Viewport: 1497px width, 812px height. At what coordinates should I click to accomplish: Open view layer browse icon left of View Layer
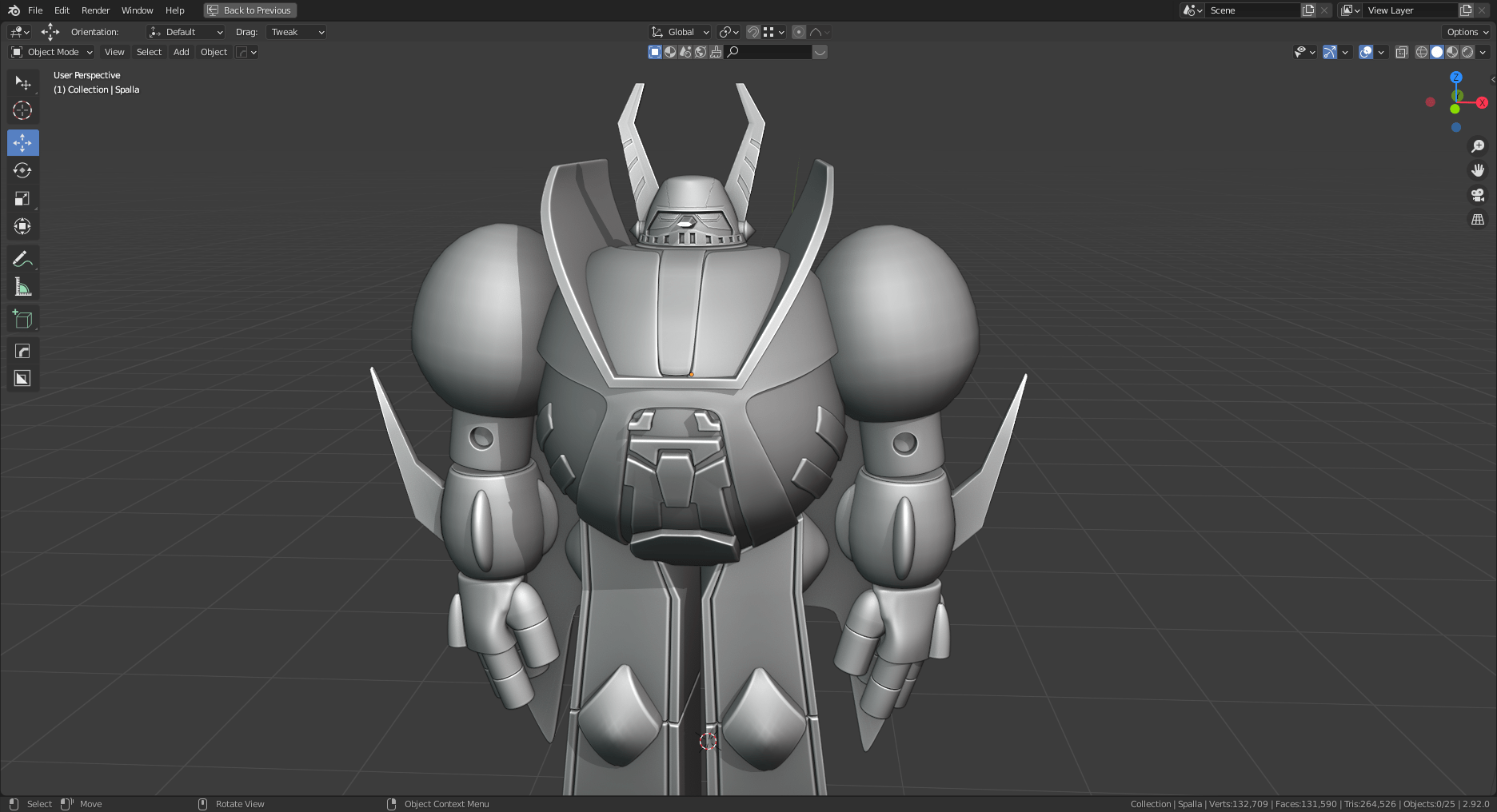tap(1350, 10)
